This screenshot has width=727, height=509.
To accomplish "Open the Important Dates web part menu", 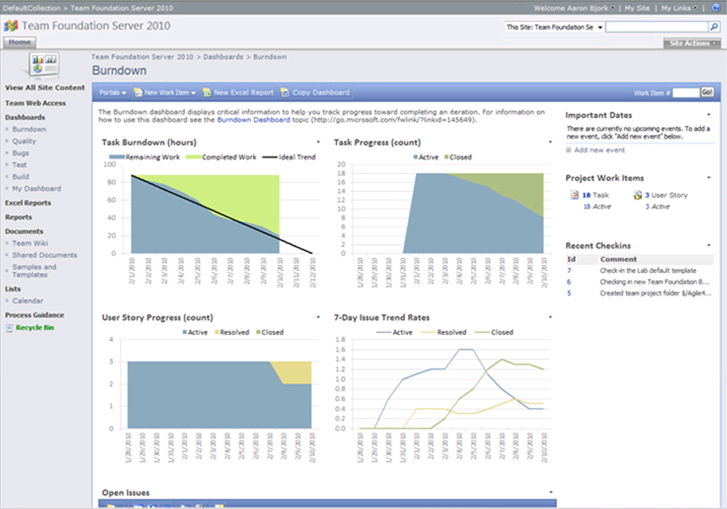I will coord(709,115).
